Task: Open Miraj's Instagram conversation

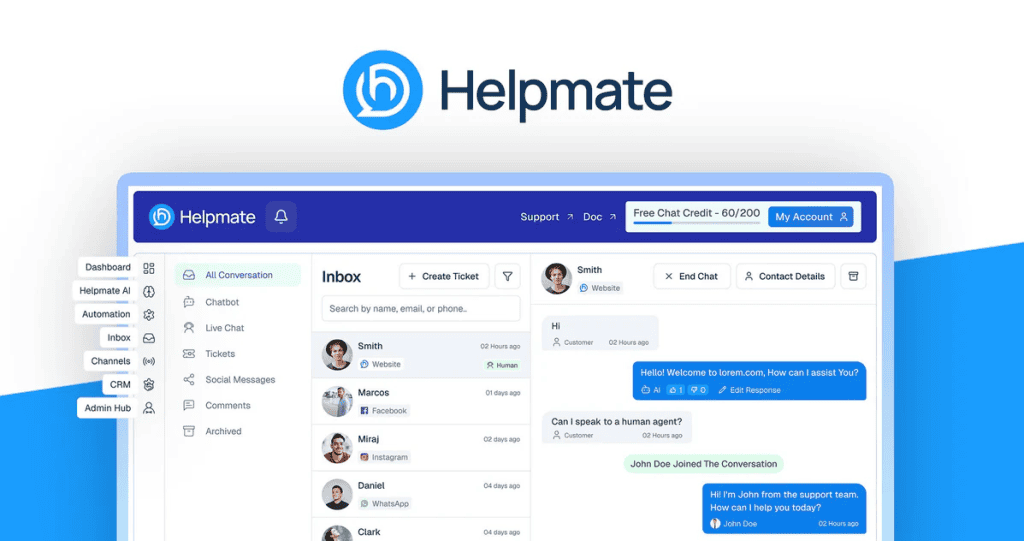Action: pyautogui.click(x=421, y=448)
